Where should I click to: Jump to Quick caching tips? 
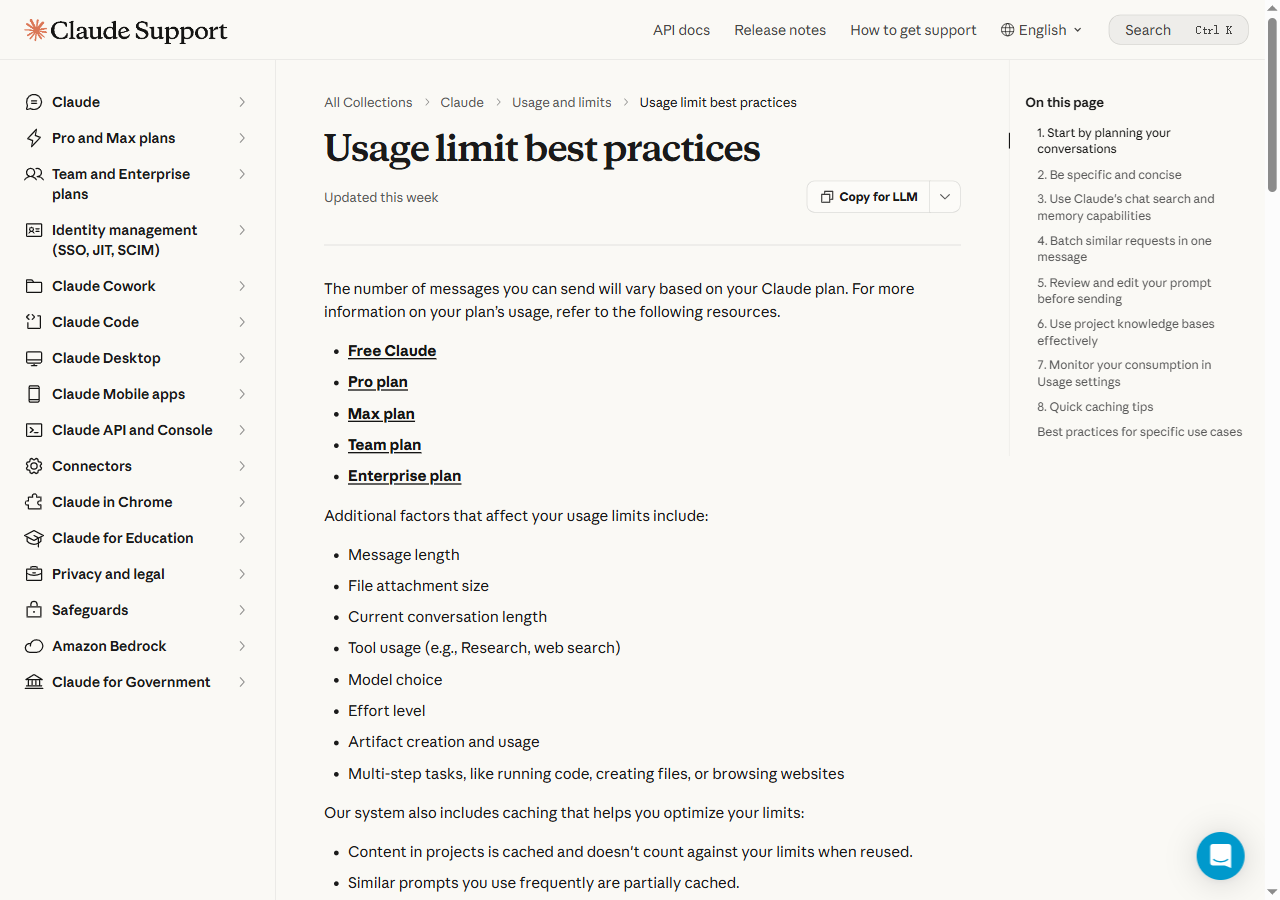tap(1095, 407)
